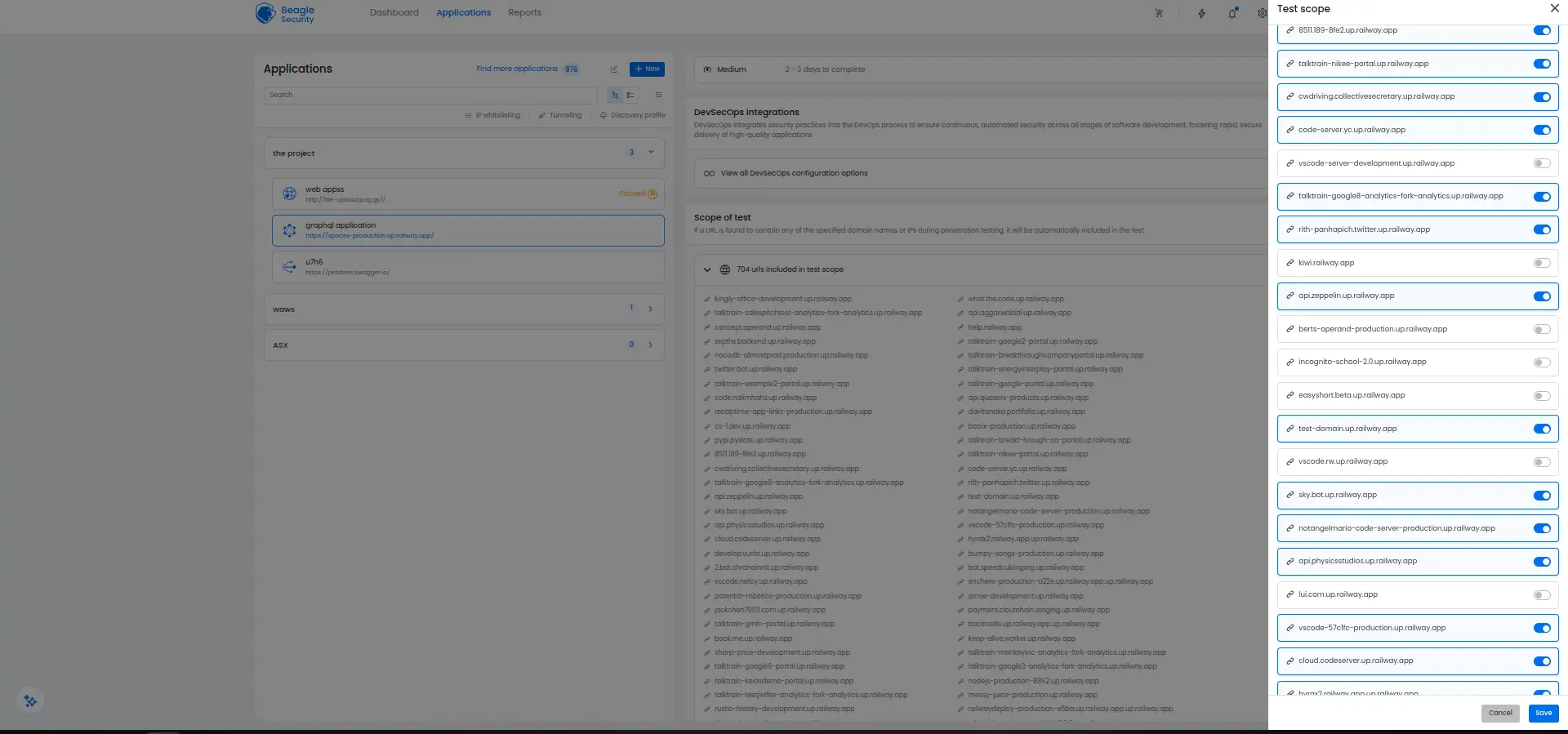Disable the test-domain.up.railway.app toggle
The image size is (1568, 734).
pos(1541,429)
